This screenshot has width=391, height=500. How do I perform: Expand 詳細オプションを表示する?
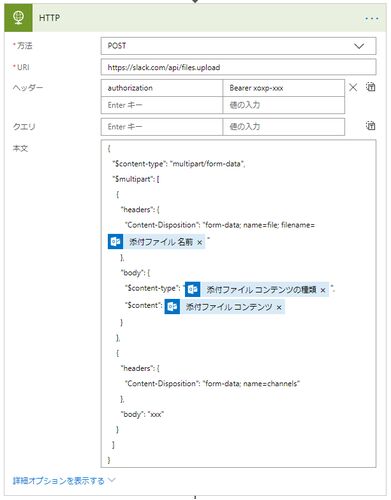point(63,481)
